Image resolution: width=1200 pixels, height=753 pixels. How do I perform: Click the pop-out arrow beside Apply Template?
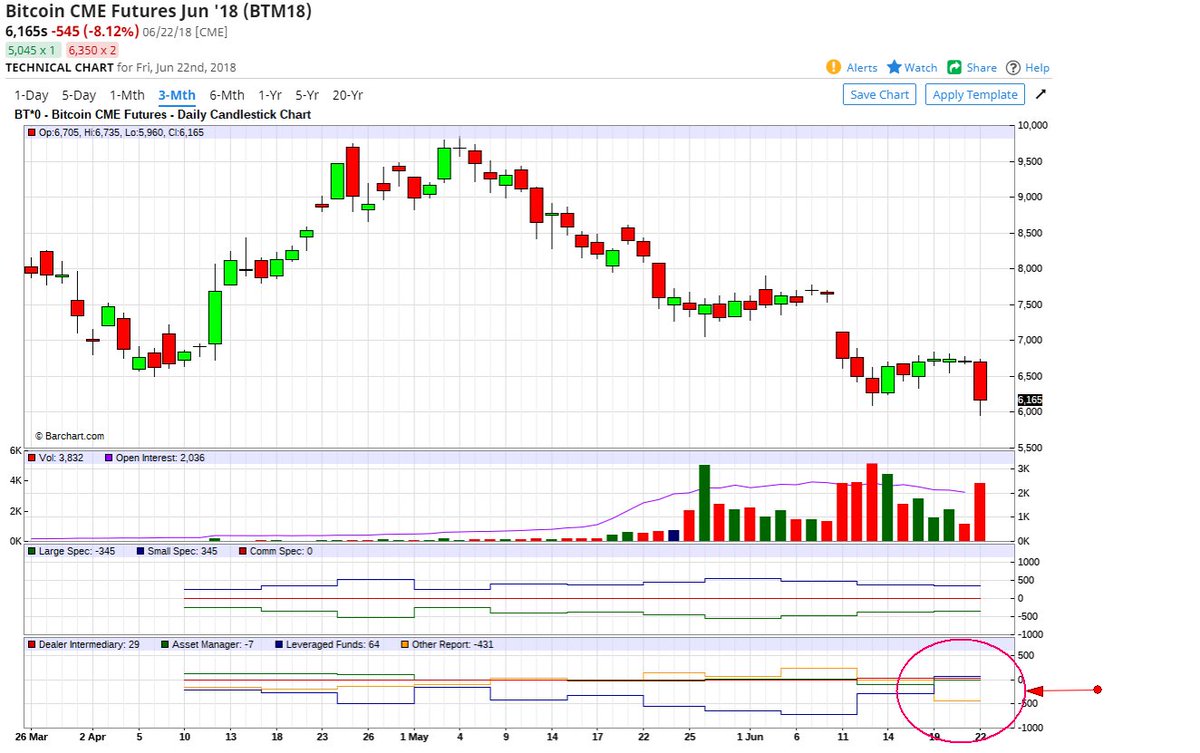click(x=1041, y=94)
